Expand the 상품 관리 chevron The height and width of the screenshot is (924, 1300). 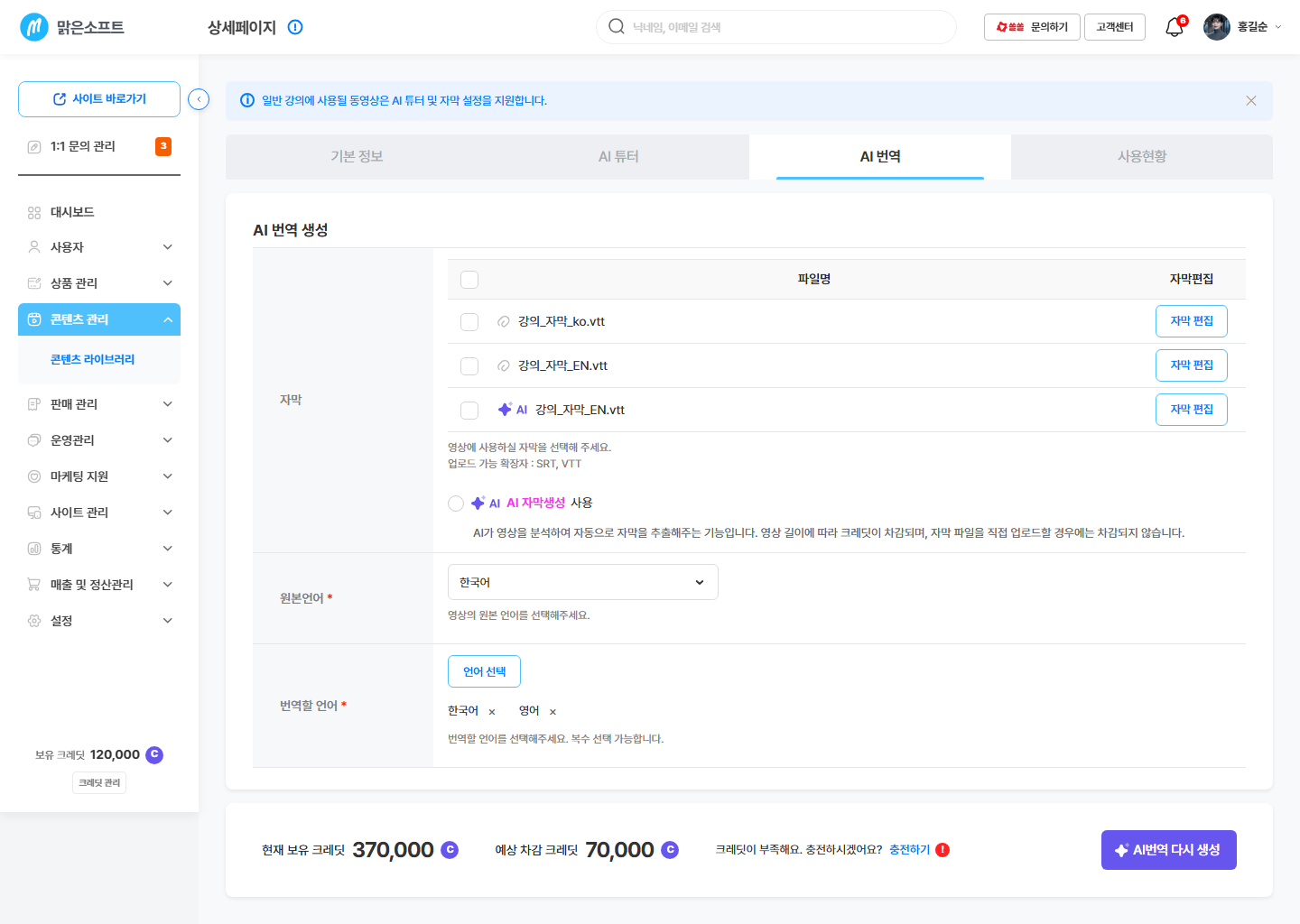[x=168, y=283]
